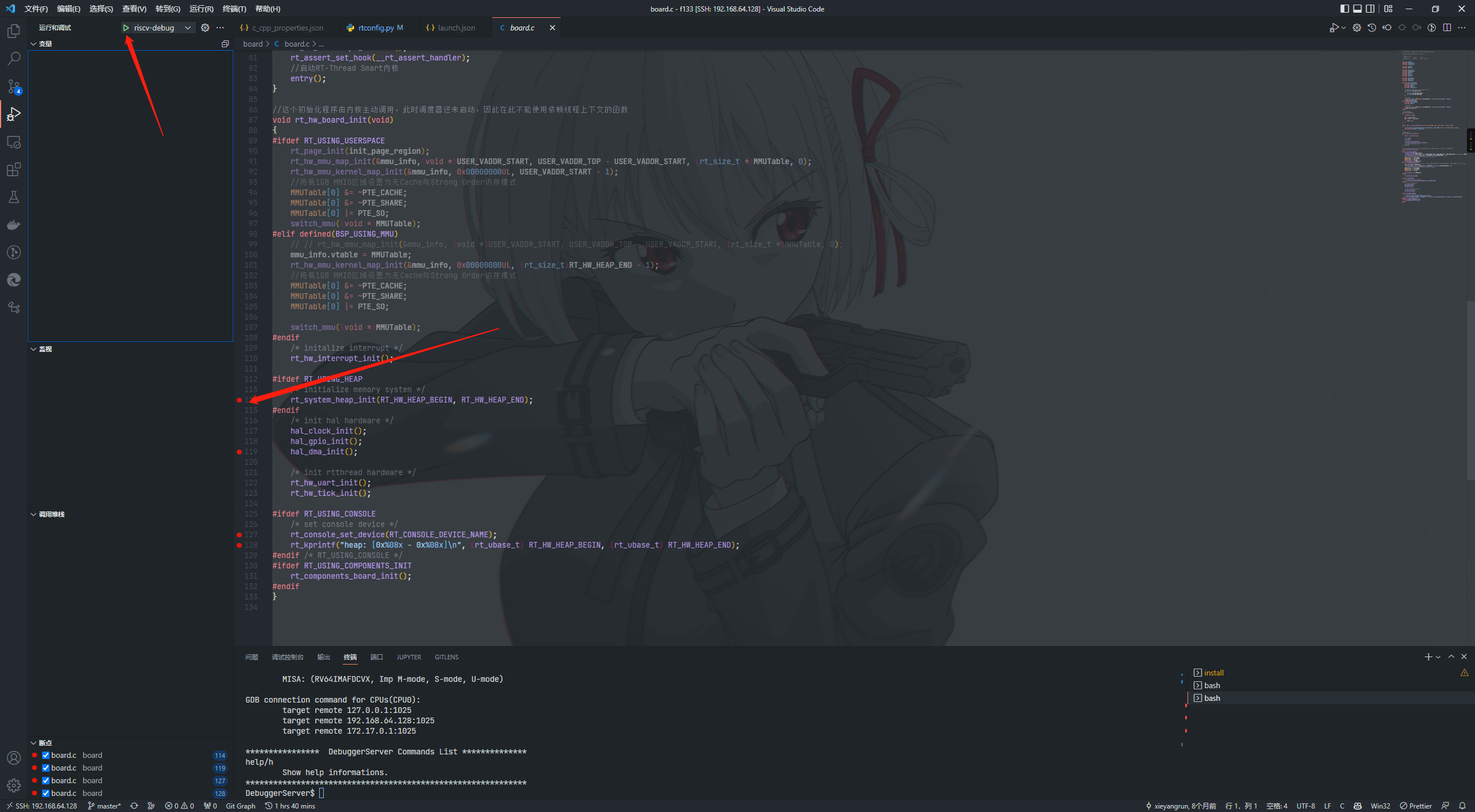Uncheck breakpoint at board.c line 119
The height and width of the screenshot is (812, 1475).
pos(46,768)
